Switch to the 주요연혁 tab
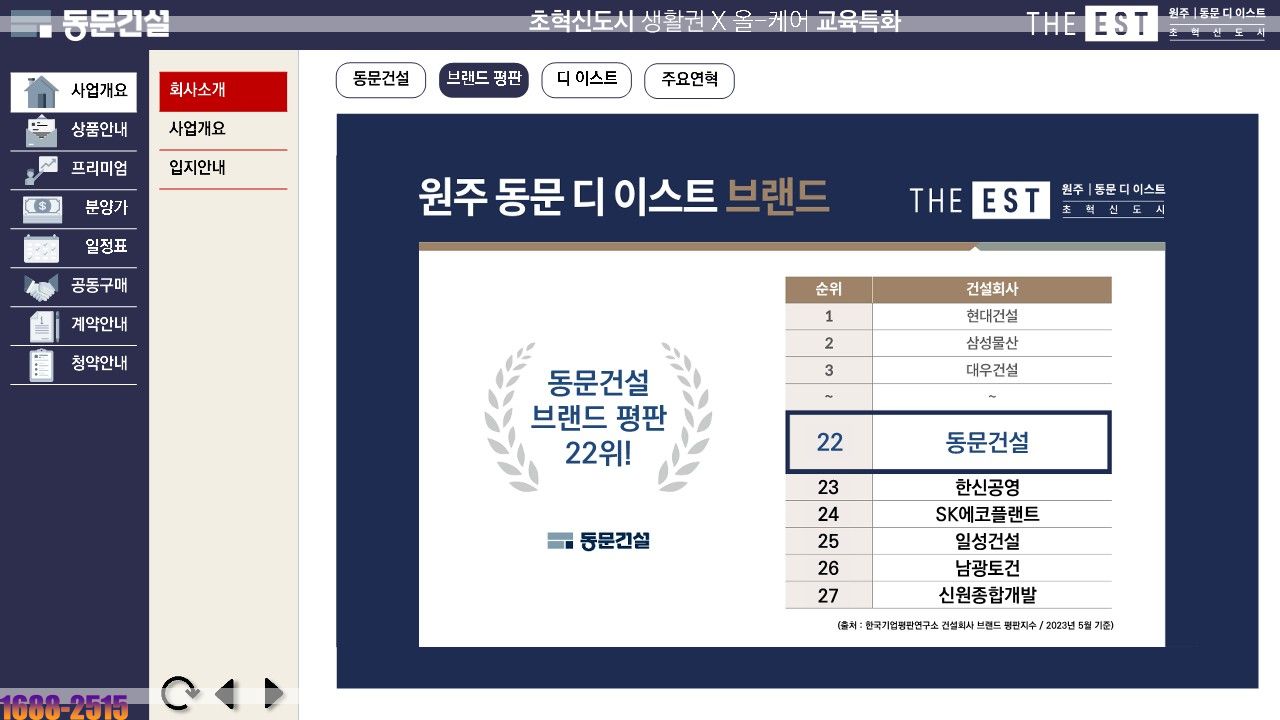Screen dimensions: 1280x720 click(x=690, y=81)
